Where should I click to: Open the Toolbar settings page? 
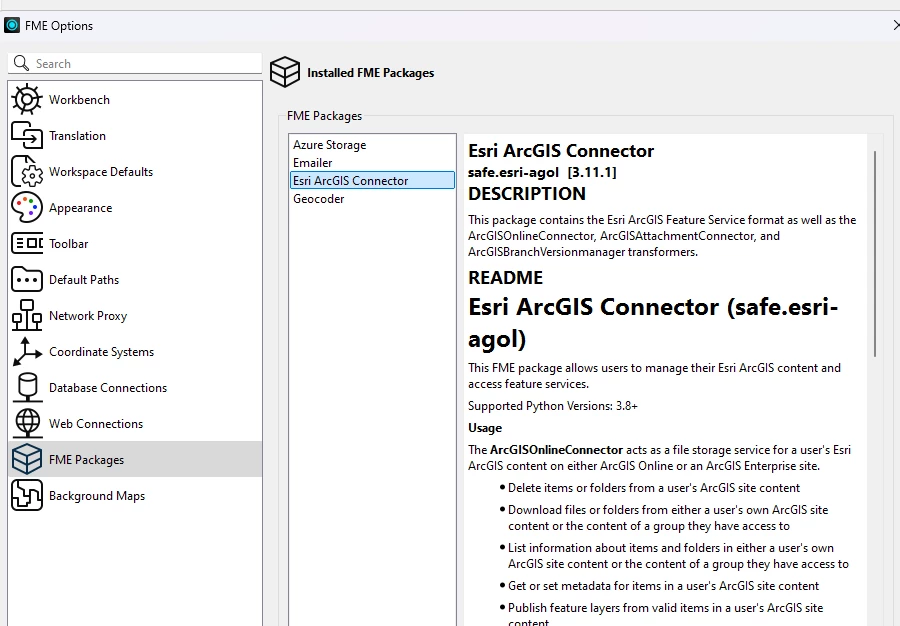click(135, 243)
